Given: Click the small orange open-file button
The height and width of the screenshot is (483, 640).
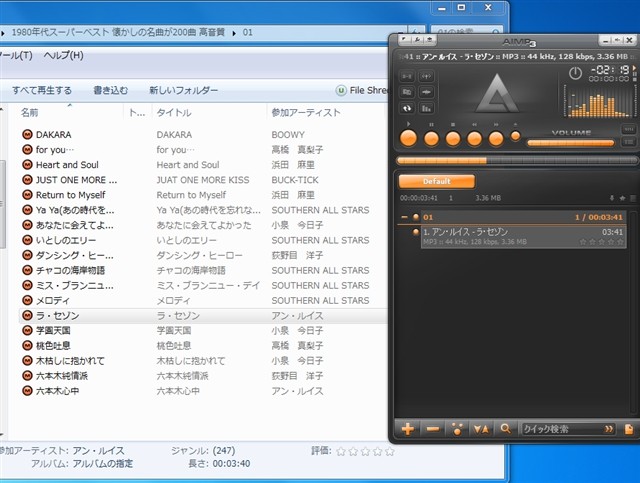Looking at the screenshot, I should pos(516,136).
